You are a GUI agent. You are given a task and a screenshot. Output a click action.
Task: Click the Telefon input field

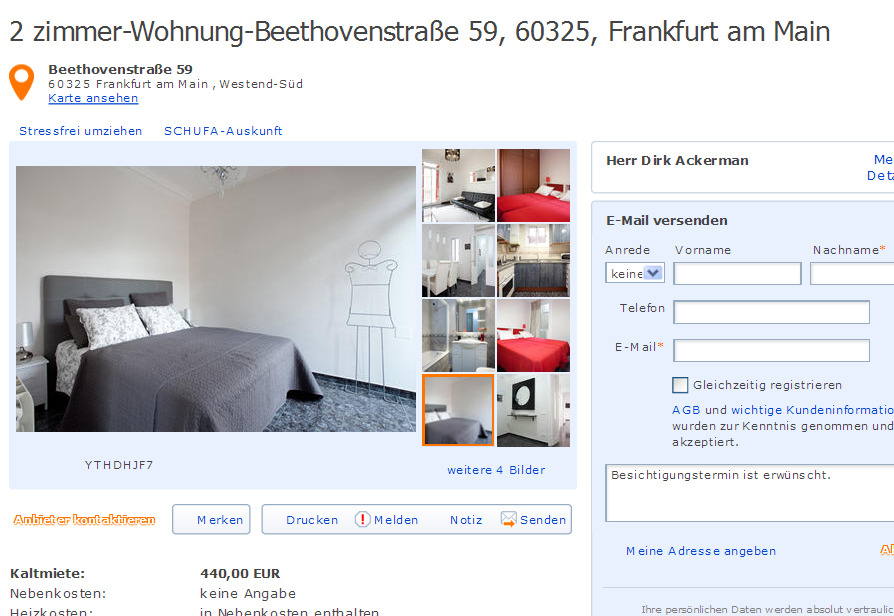coord(771,312)
